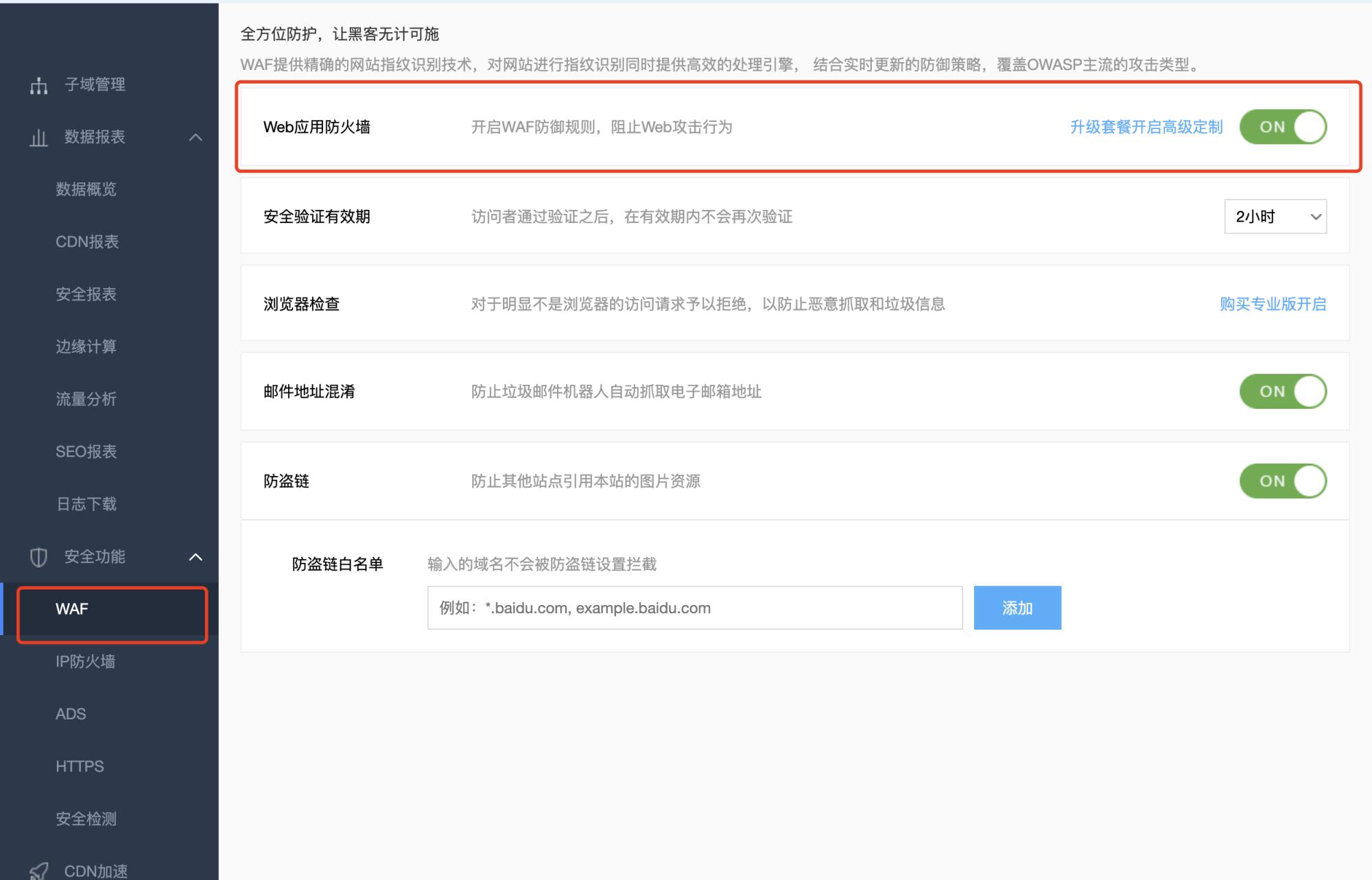Open the CDN报表 menu item
Viewport: 1372px width, 880px height.
coord(87,241)
